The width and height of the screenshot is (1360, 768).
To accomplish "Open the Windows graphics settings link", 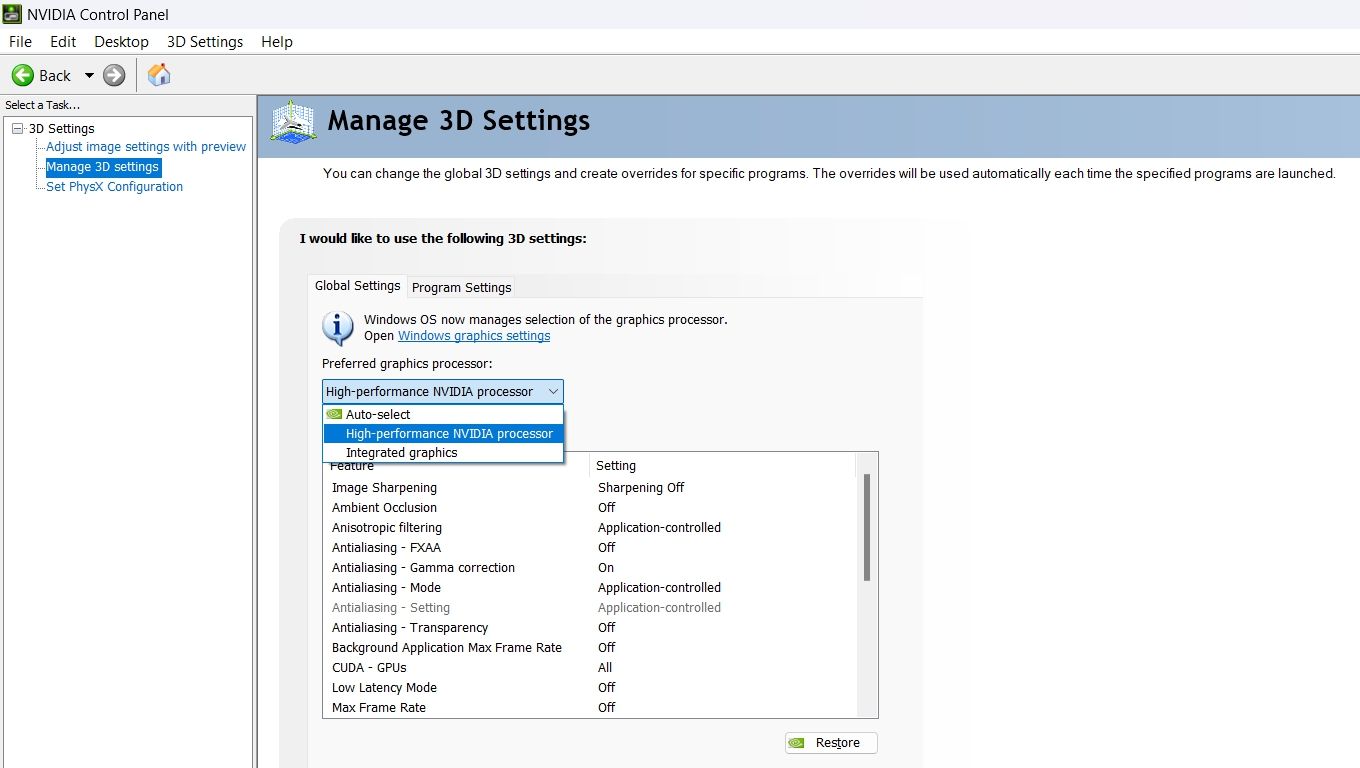I will [x=474, y=336].
